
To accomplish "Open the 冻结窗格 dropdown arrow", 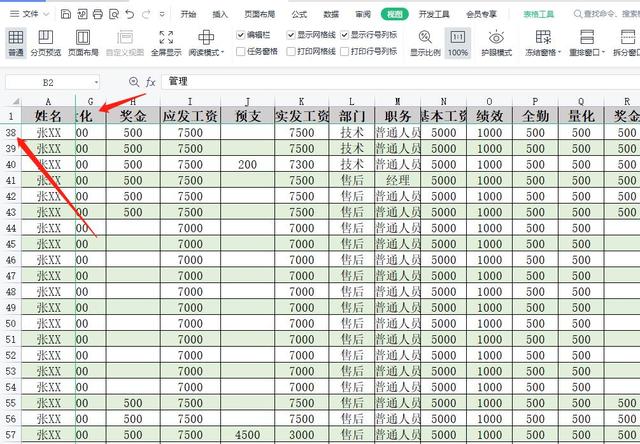I will [560, 52].
